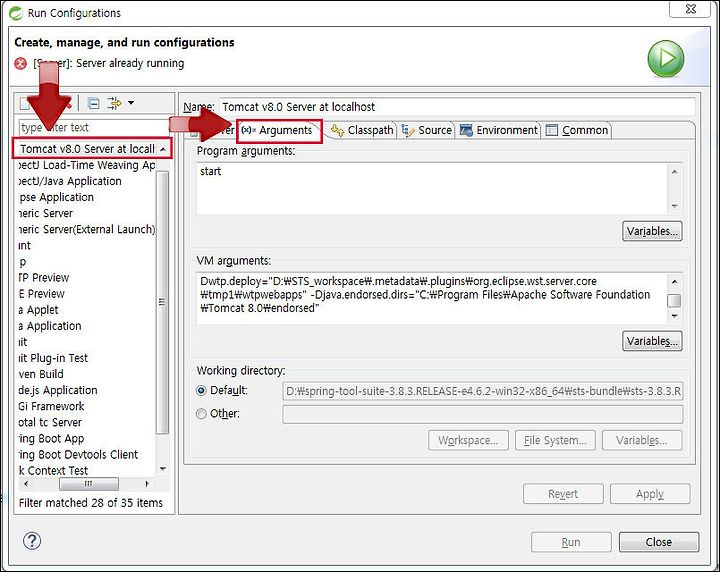Select the Java Application entry
Viewport: 720px width, 572px height.
50,326
